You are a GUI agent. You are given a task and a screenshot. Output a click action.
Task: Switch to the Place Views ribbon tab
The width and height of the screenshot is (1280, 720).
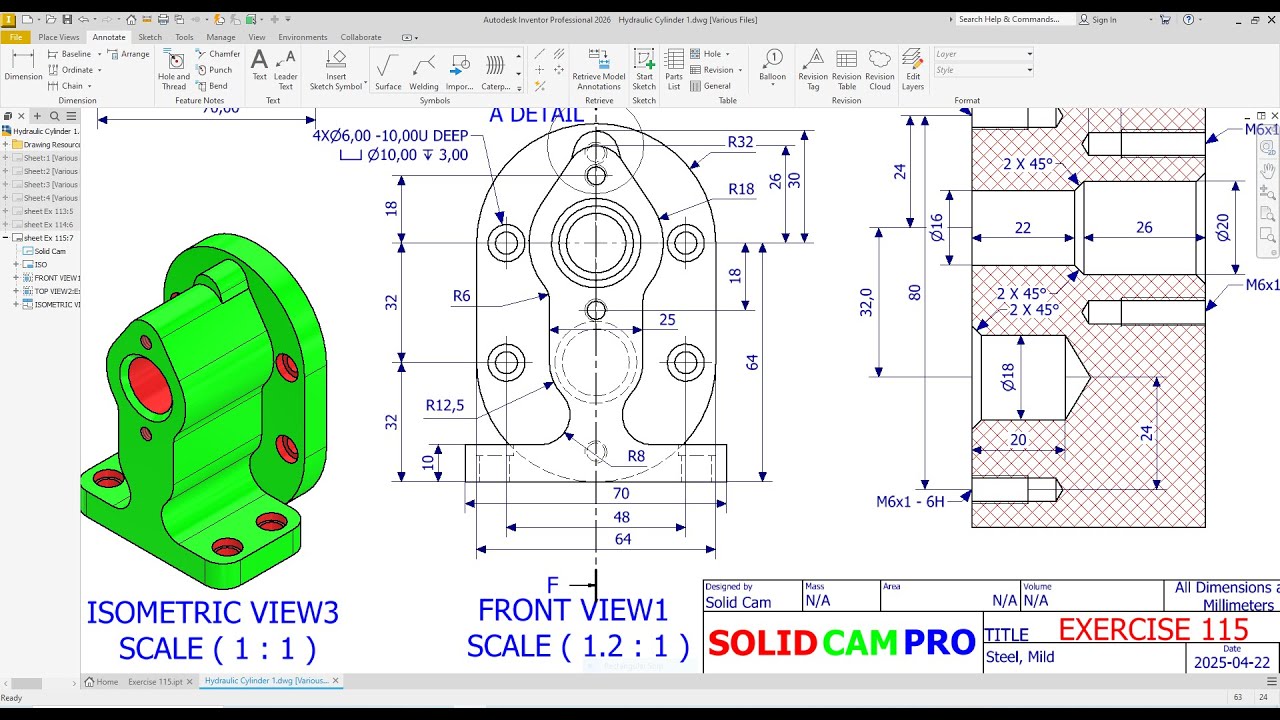[58, 37]
